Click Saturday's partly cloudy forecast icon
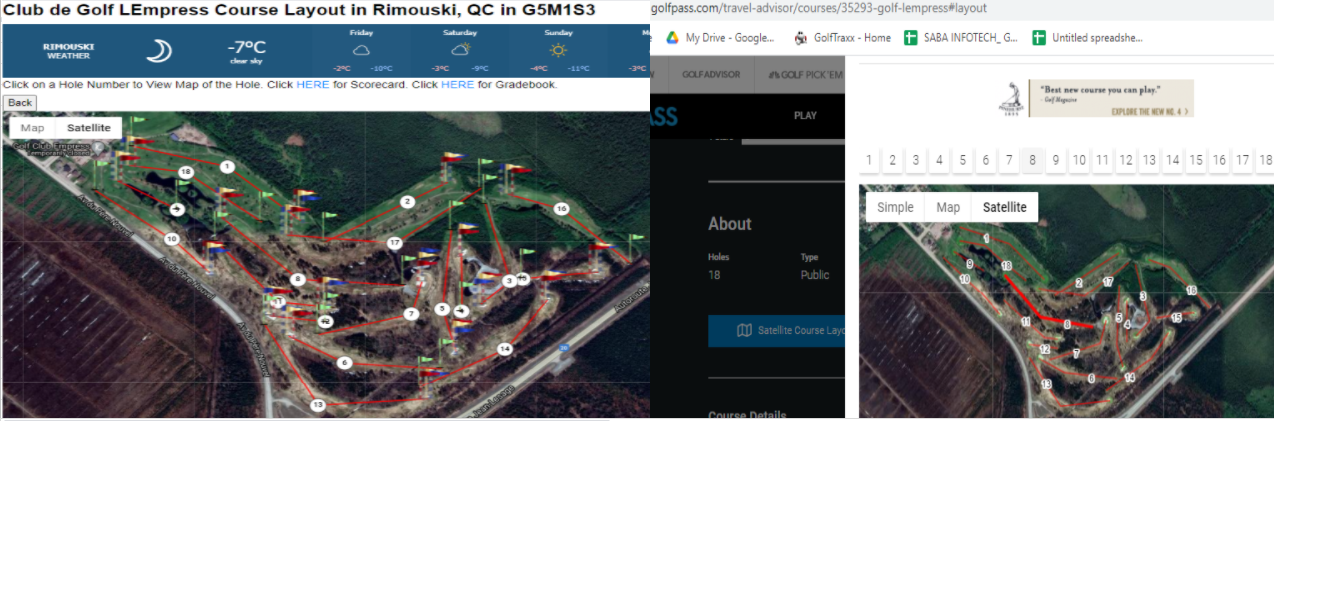 coord(461,49)
